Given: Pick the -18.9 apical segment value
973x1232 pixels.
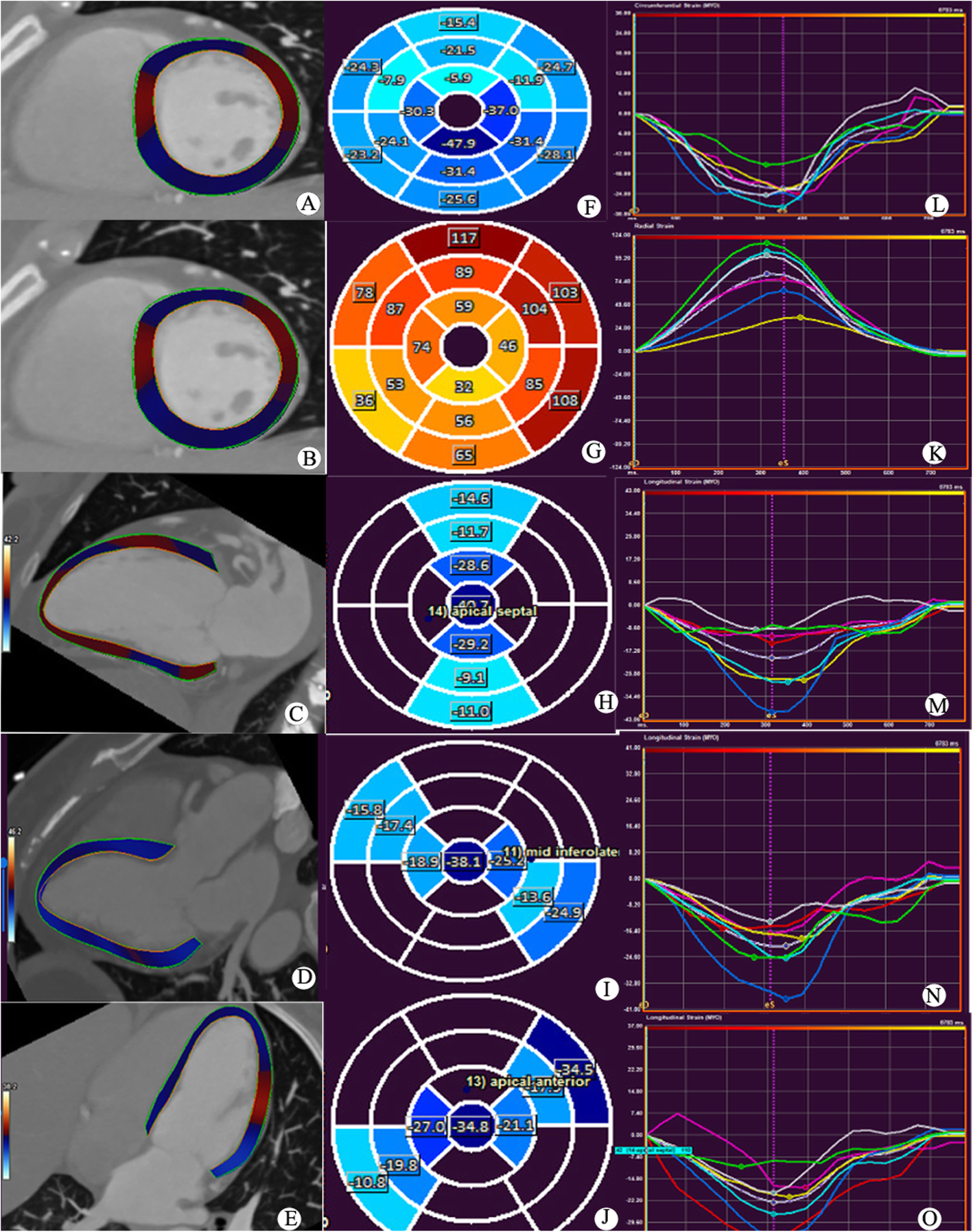Looking at the screenshot, I should click(421, 862).
